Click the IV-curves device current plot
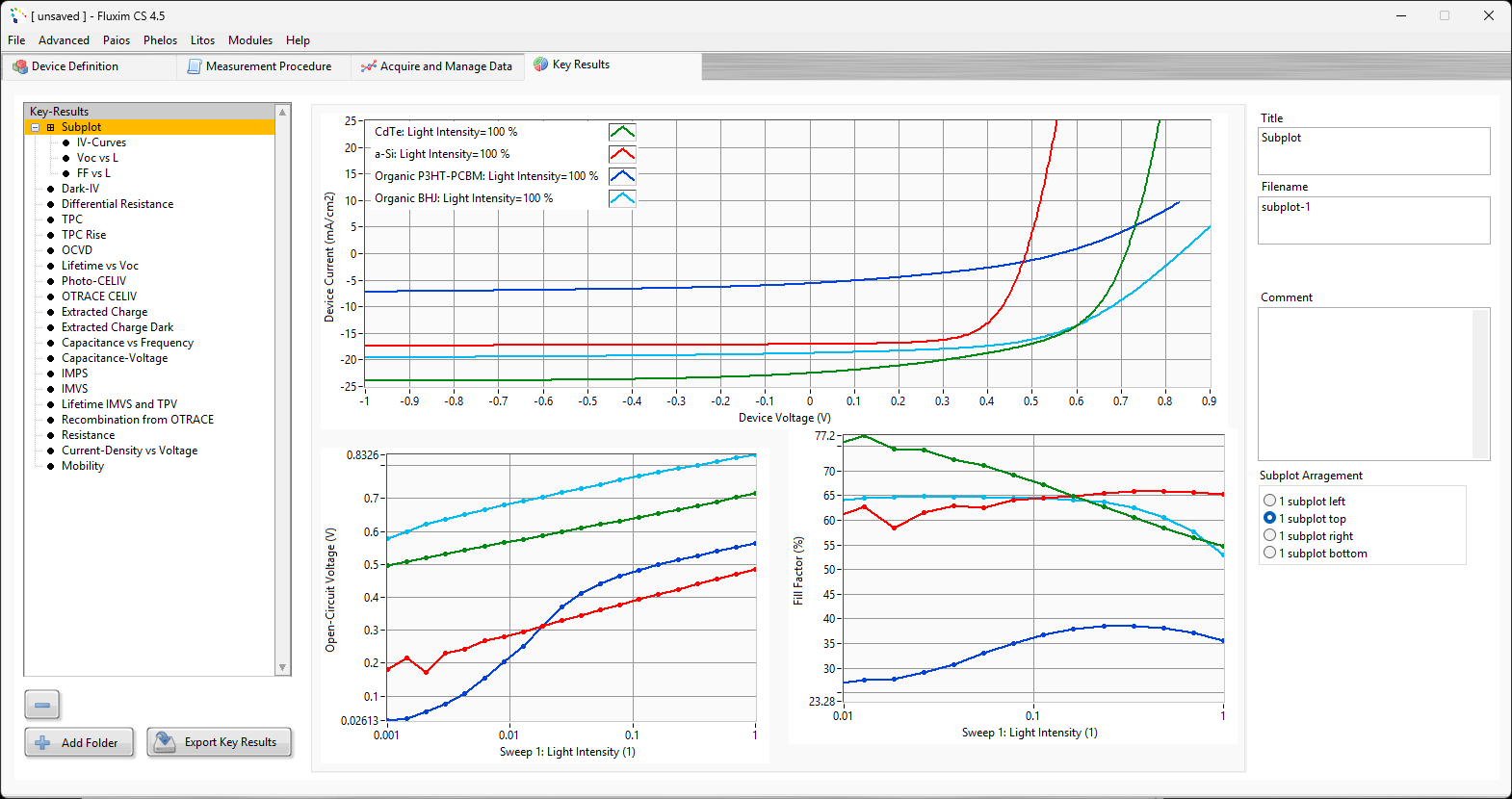 (x=788, y=253)
